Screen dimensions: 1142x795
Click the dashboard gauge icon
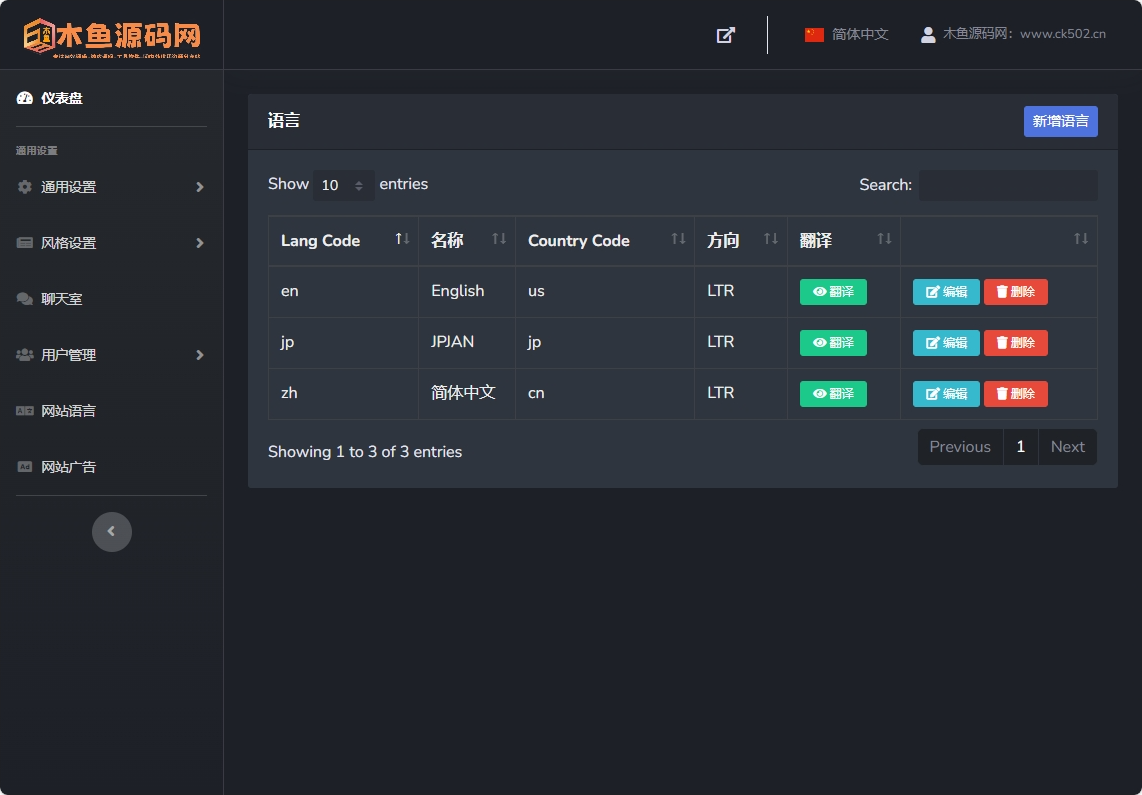25,98
